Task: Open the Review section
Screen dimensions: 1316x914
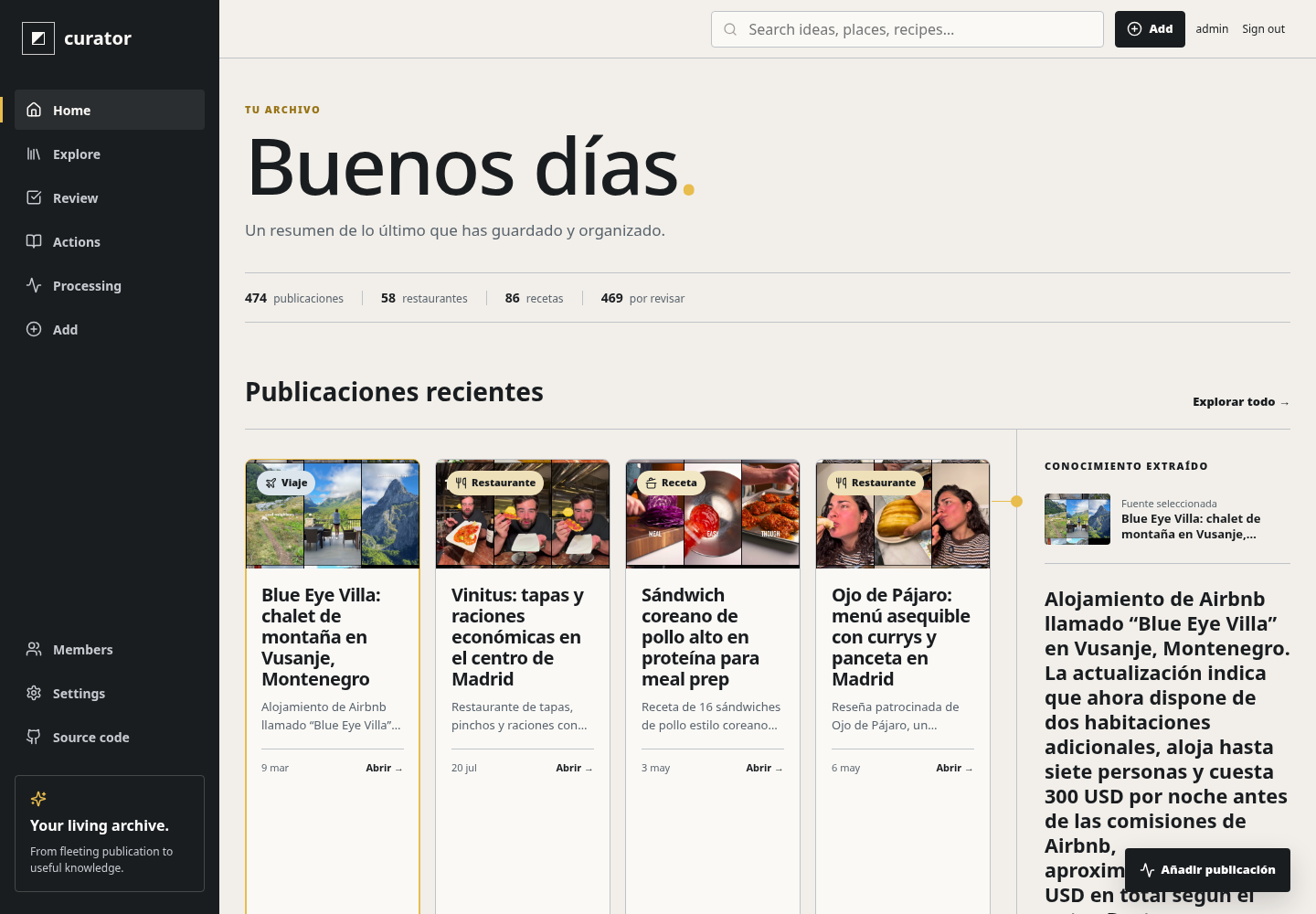Action: click(x=110, y=197)
